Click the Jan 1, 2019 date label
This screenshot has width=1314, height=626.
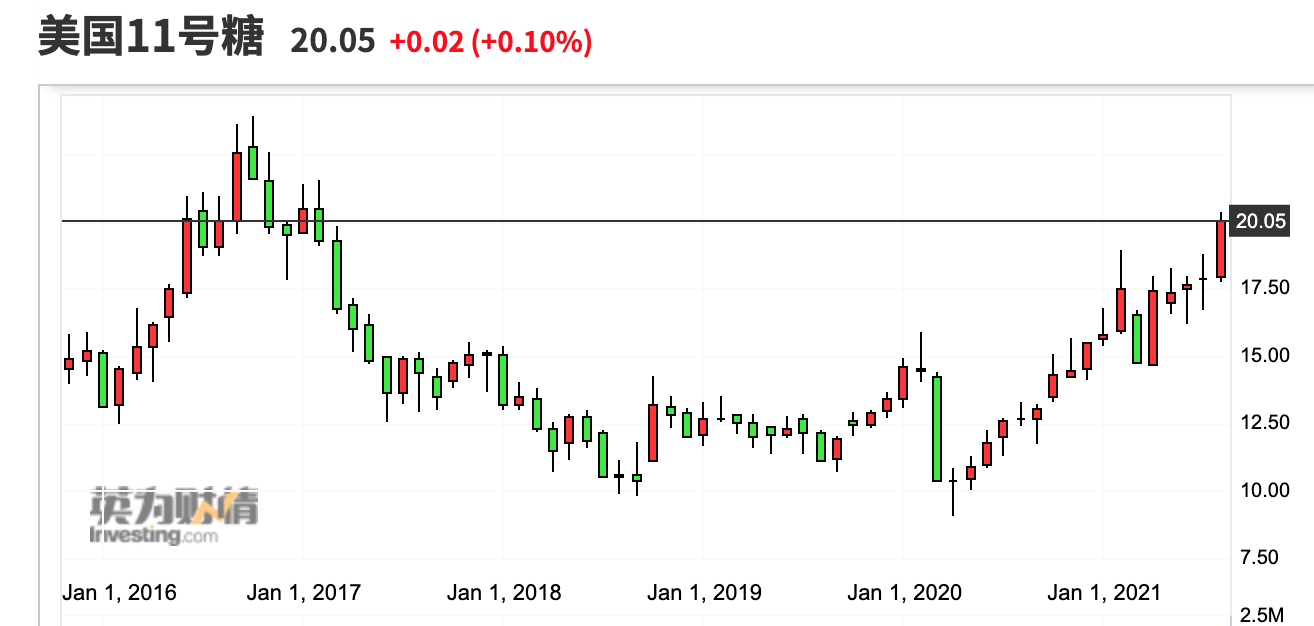[704, 593]
